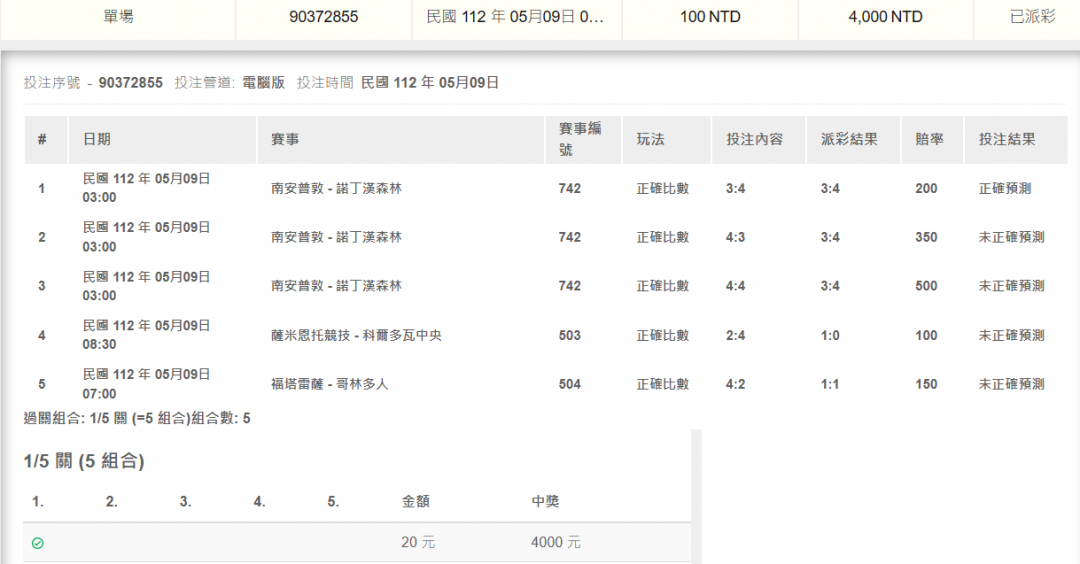Click the 08:30 date cell in row 4
The width and height of the screenshot is (1080, 564).
click(x=146, y=335)
